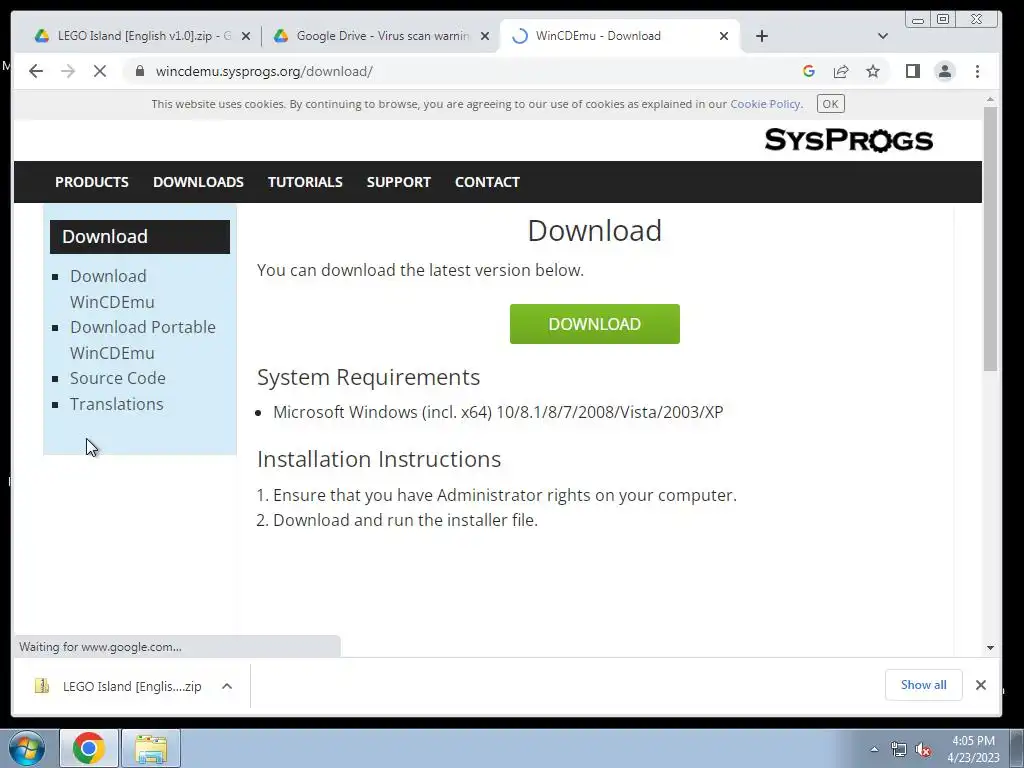
Task: Open the PRODUCTS menu
Action: 91,182
